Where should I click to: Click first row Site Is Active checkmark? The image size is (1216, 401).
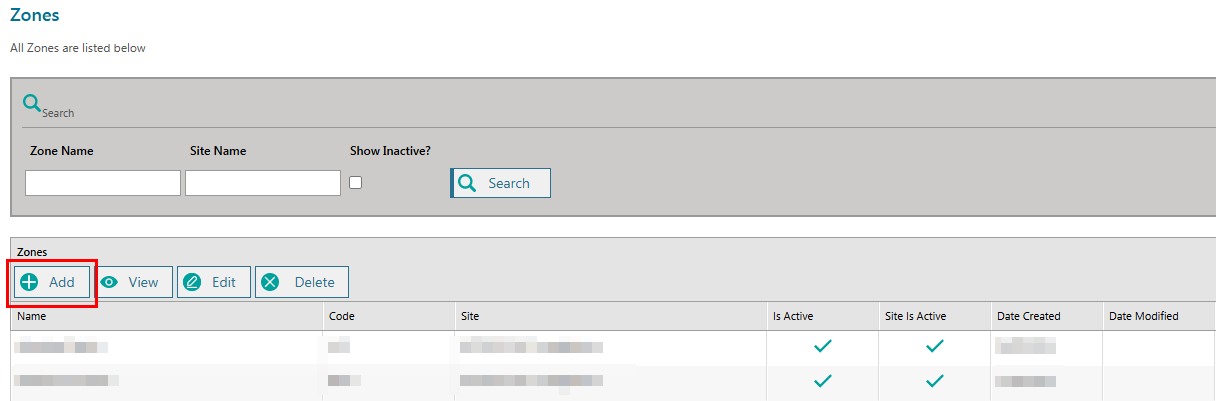934,346
